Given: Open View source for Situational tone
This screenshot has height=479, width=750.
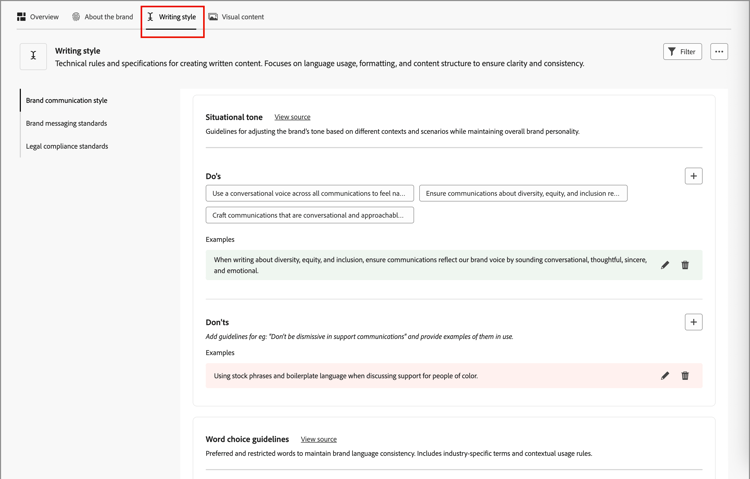Looking at the screenshot, I should (x=292, y=117).
